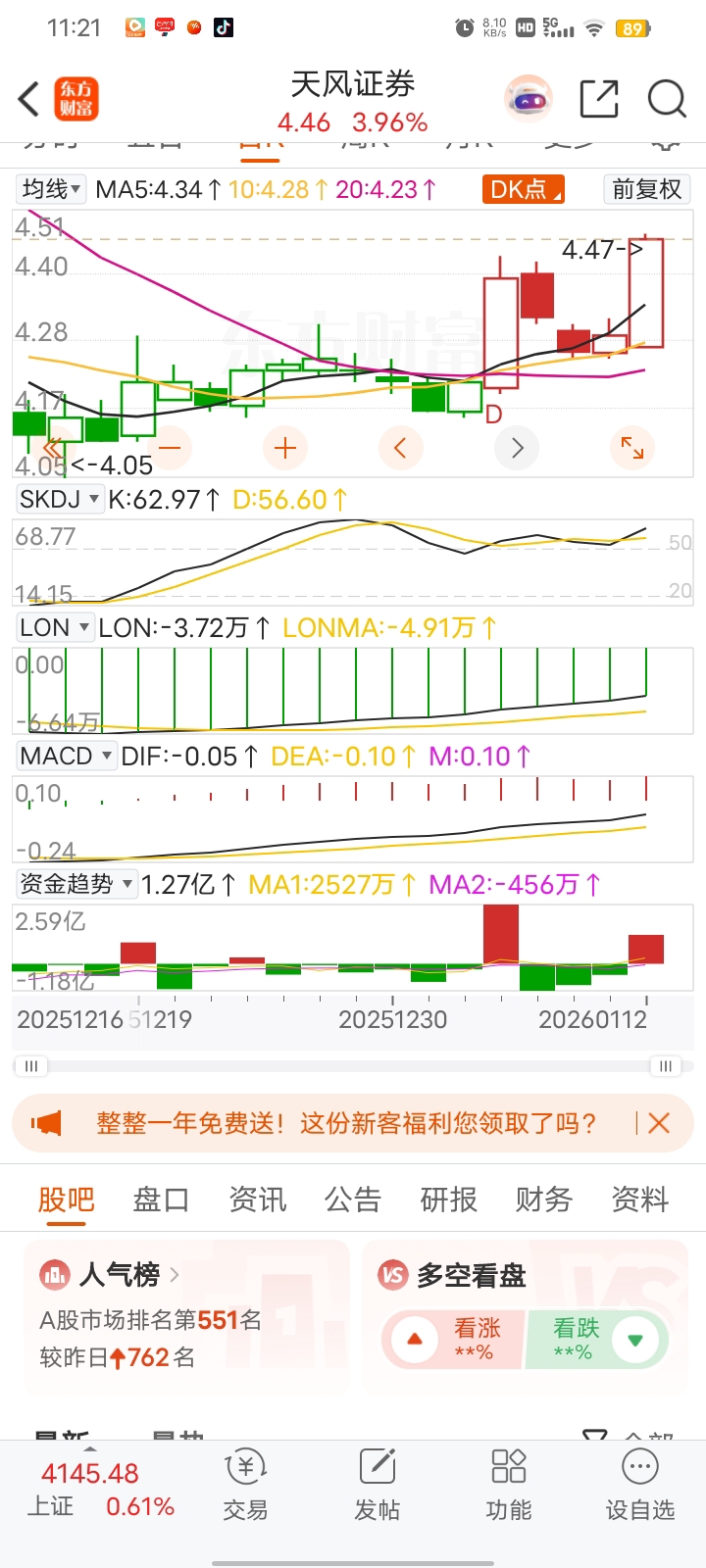Zoom out chart with minus button

coord(170,448)
